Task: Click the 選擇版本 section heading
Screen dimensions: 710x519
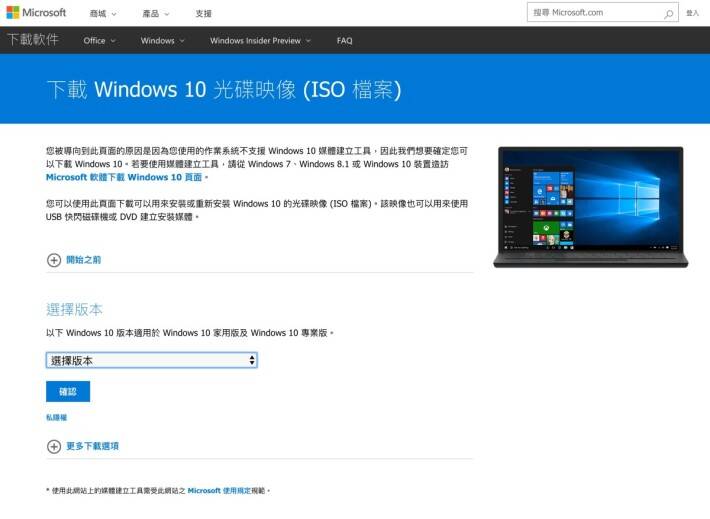Action: pos(74,309)
